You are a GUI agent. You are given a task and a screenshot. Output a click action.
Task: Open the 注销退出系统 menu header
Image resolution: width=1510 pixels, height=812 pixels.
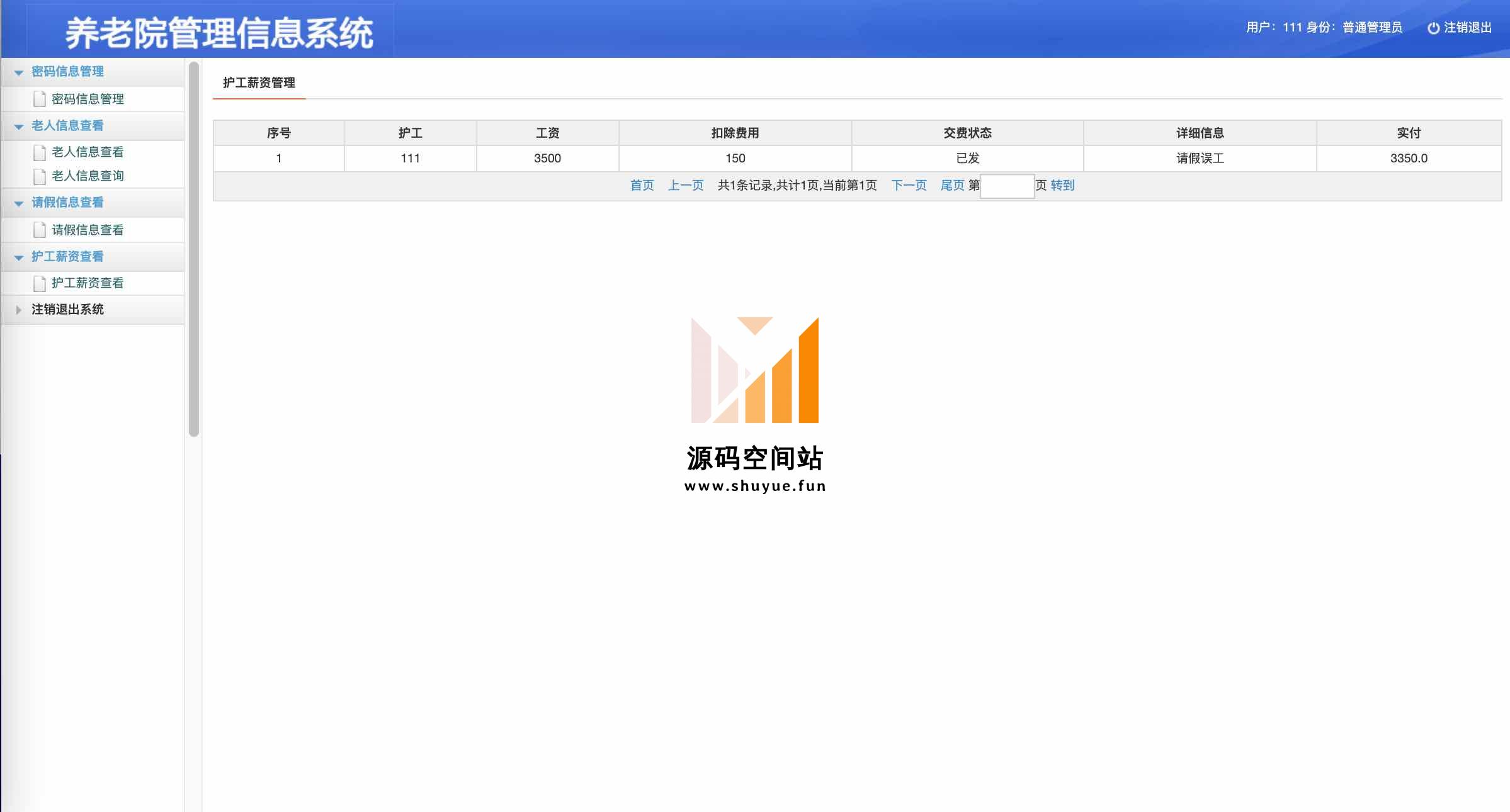tap(93, 310)
